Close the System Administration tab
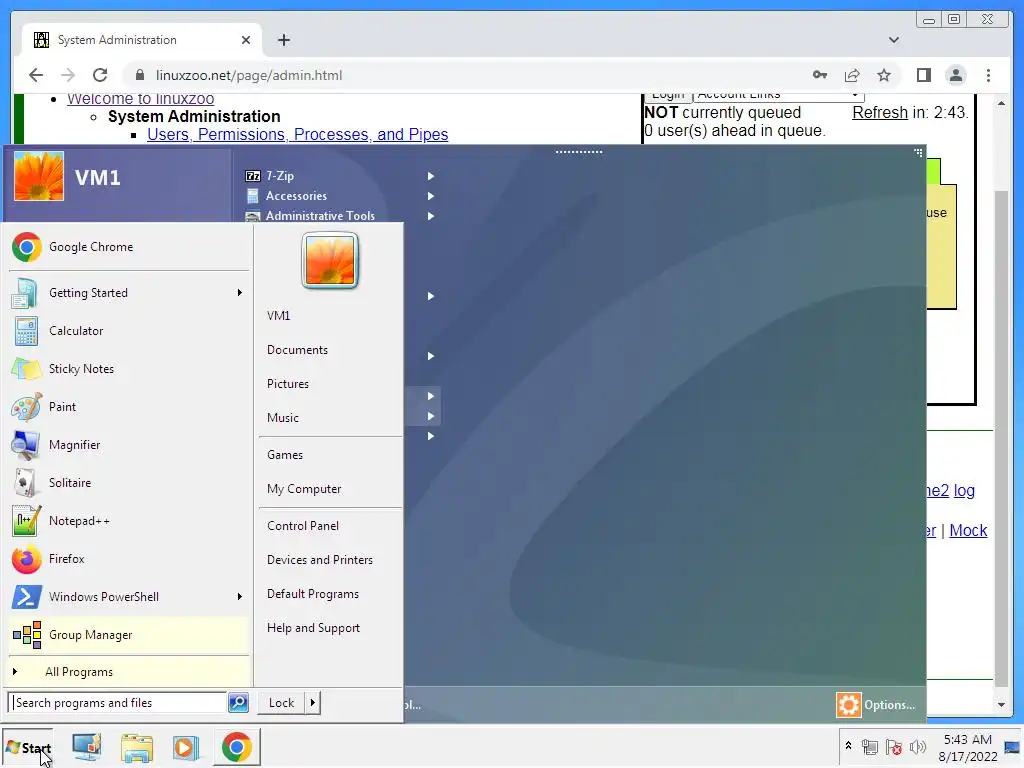The height and width of the screenshot is (768, 1024). coord(246,40)
